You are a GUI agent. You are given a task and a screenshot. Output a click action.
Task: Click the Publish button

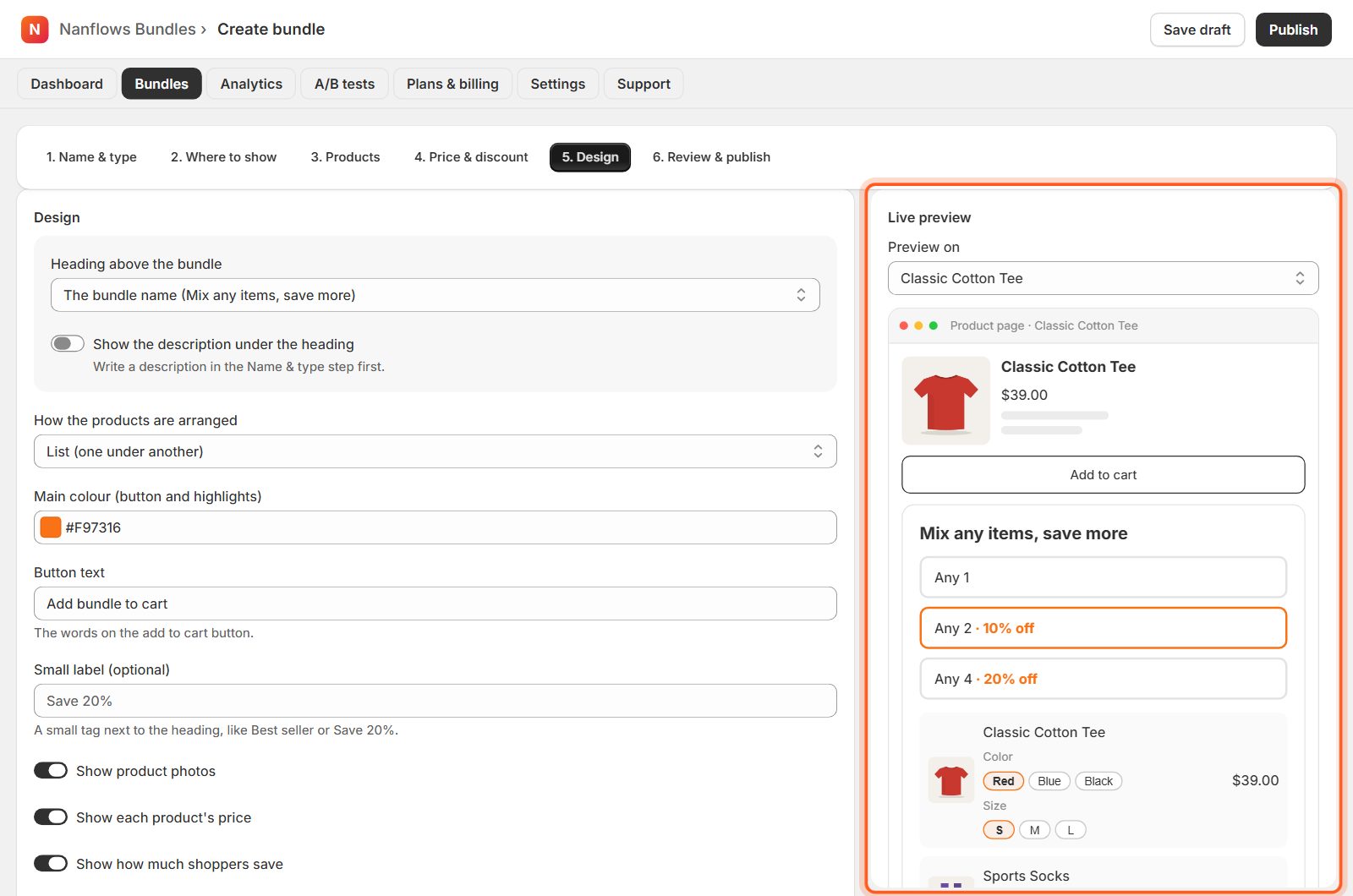pos(1293,30)
